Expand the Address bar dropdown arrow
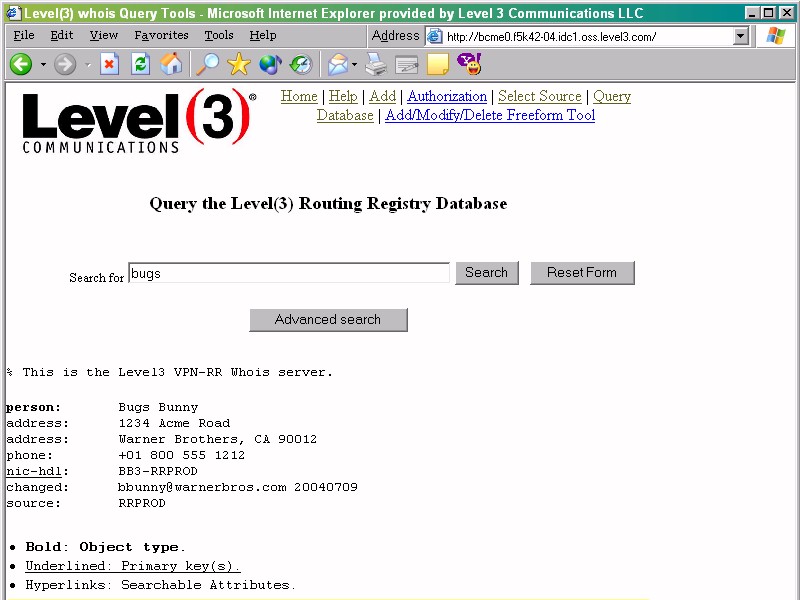Screen dimensions: 800x600 741,36
